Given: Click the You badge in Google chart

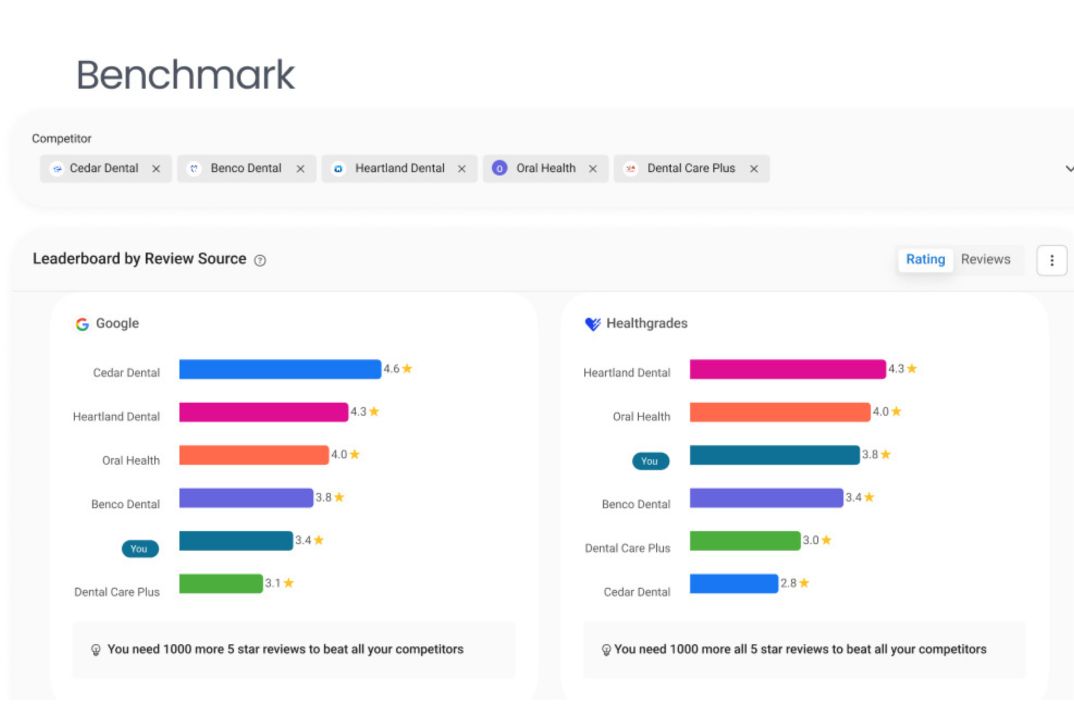Looking at the screenshot, I should tap(139, 548).
